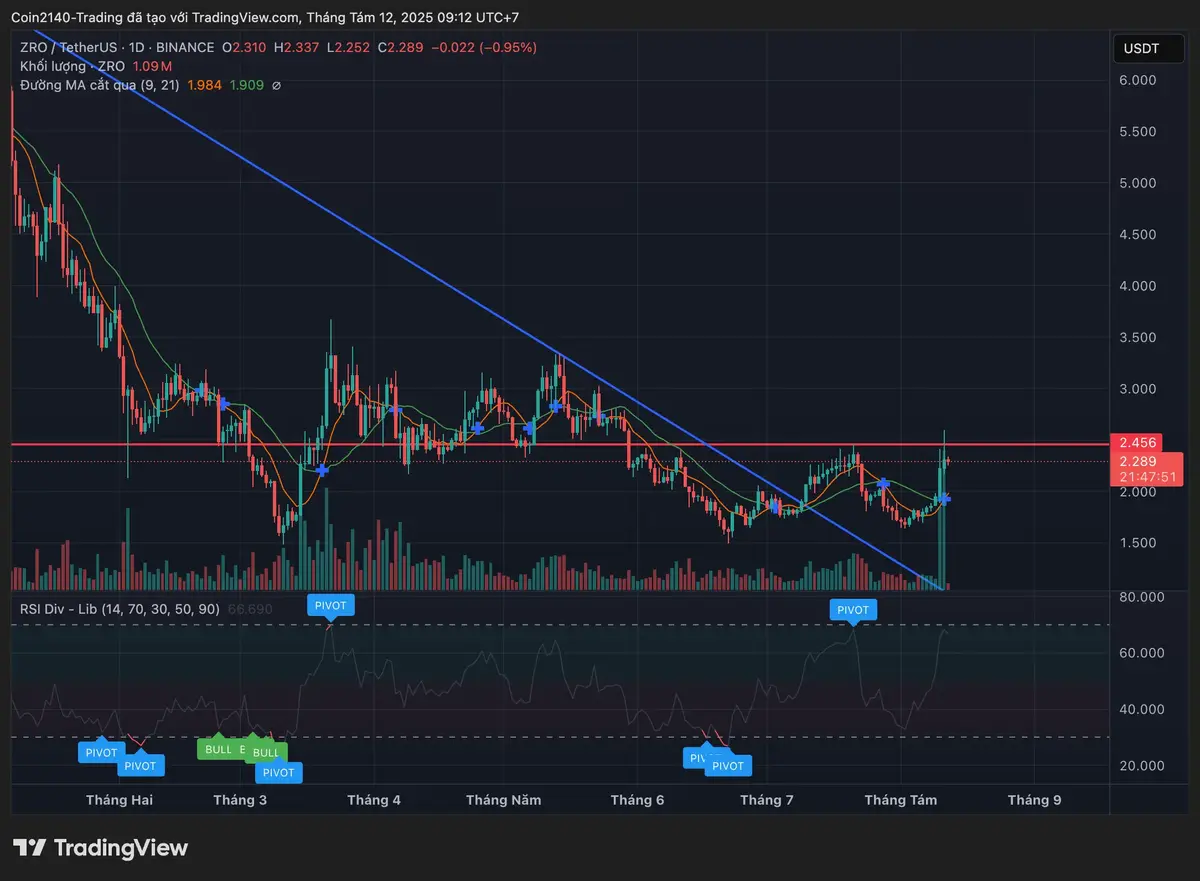The width and height of the screenshot is (1200, 881).
Task: Click the PIVOT label above Tháng Tám
Action: [x=853, y=609]
